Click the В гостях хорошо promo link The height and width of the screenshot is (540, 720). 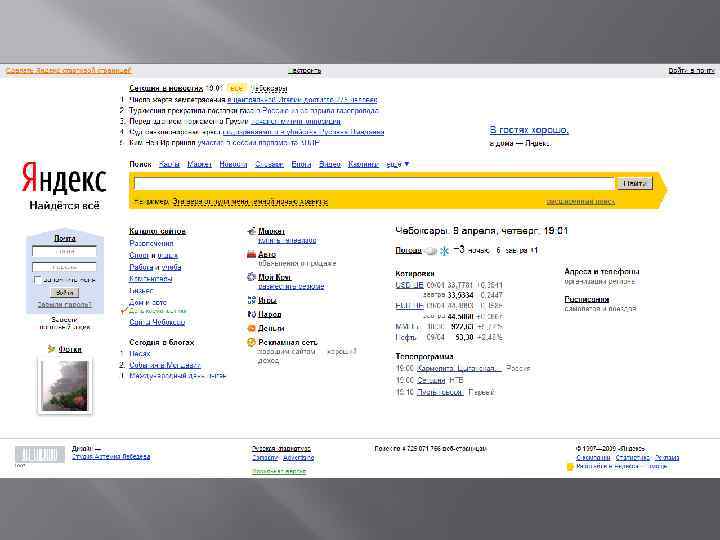pos(529,130)
